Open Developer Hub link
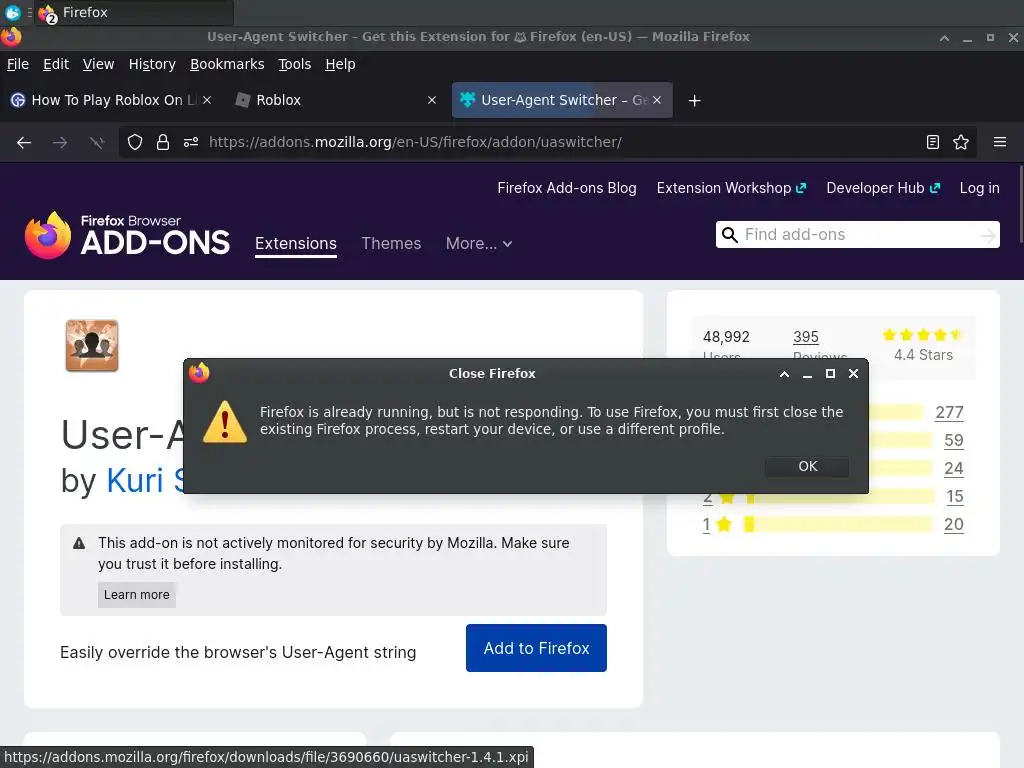Image resolution: width=1024 pixels, height=768 pixels. coord(884,188)
